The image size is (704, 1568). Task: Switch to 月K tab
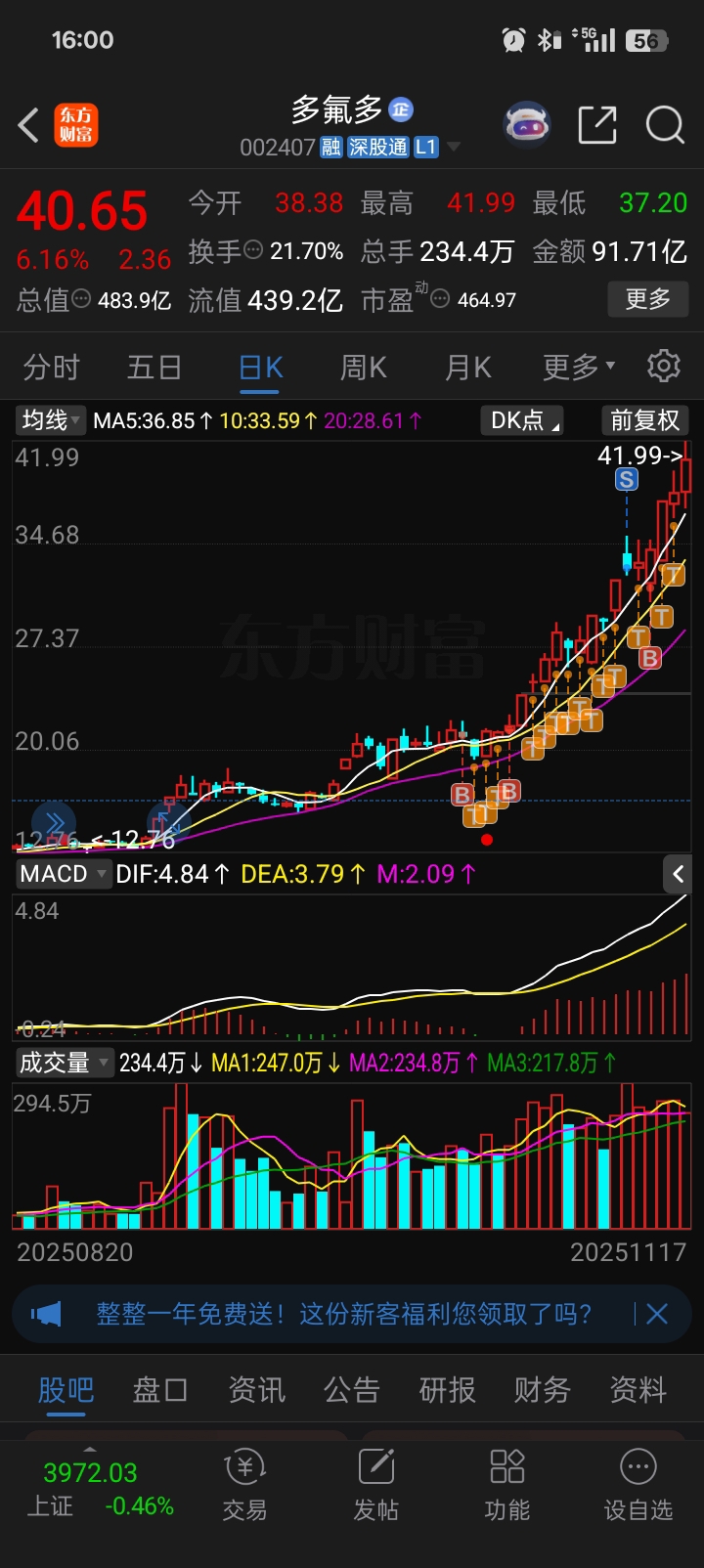pos(468,367)
